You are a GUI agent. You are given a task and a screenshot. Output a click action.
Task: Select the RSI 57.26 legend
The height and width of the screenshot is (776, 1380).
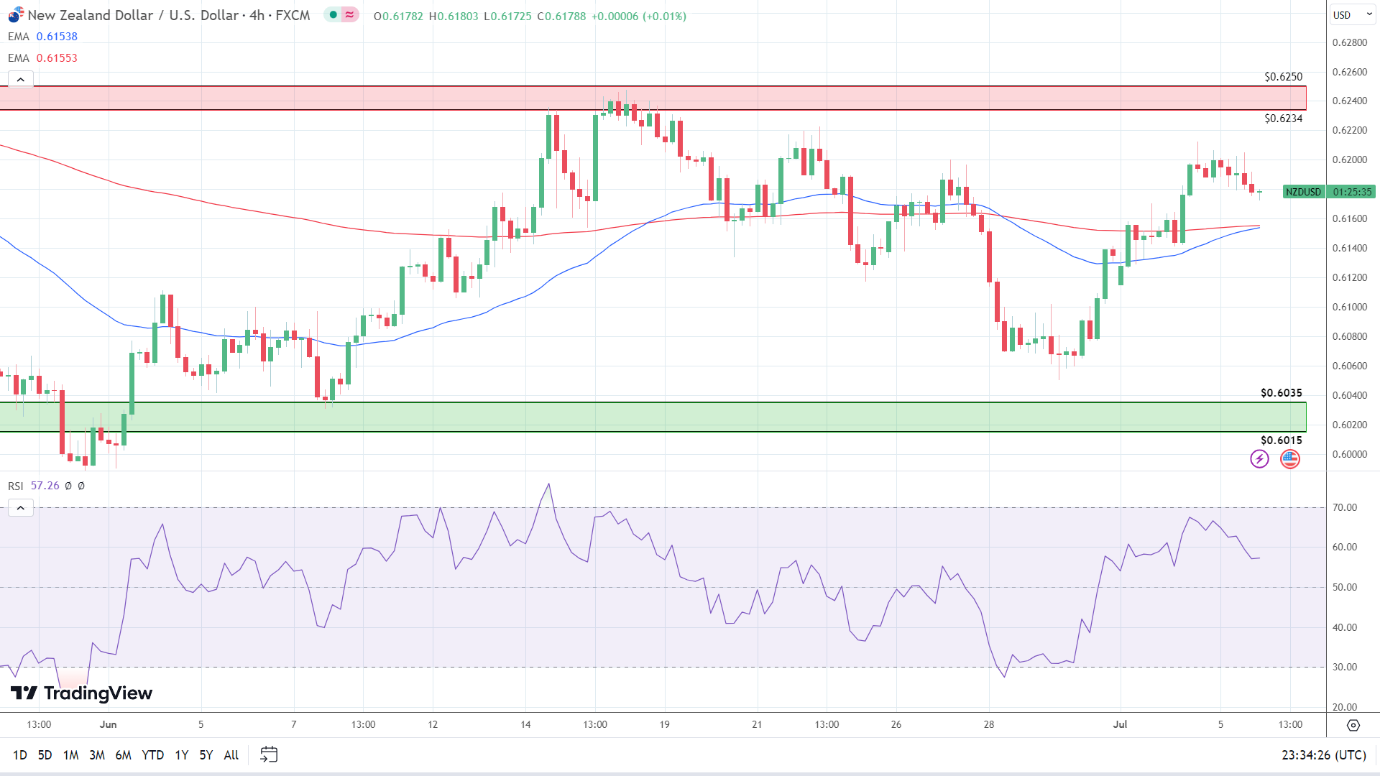coord(34,486)
